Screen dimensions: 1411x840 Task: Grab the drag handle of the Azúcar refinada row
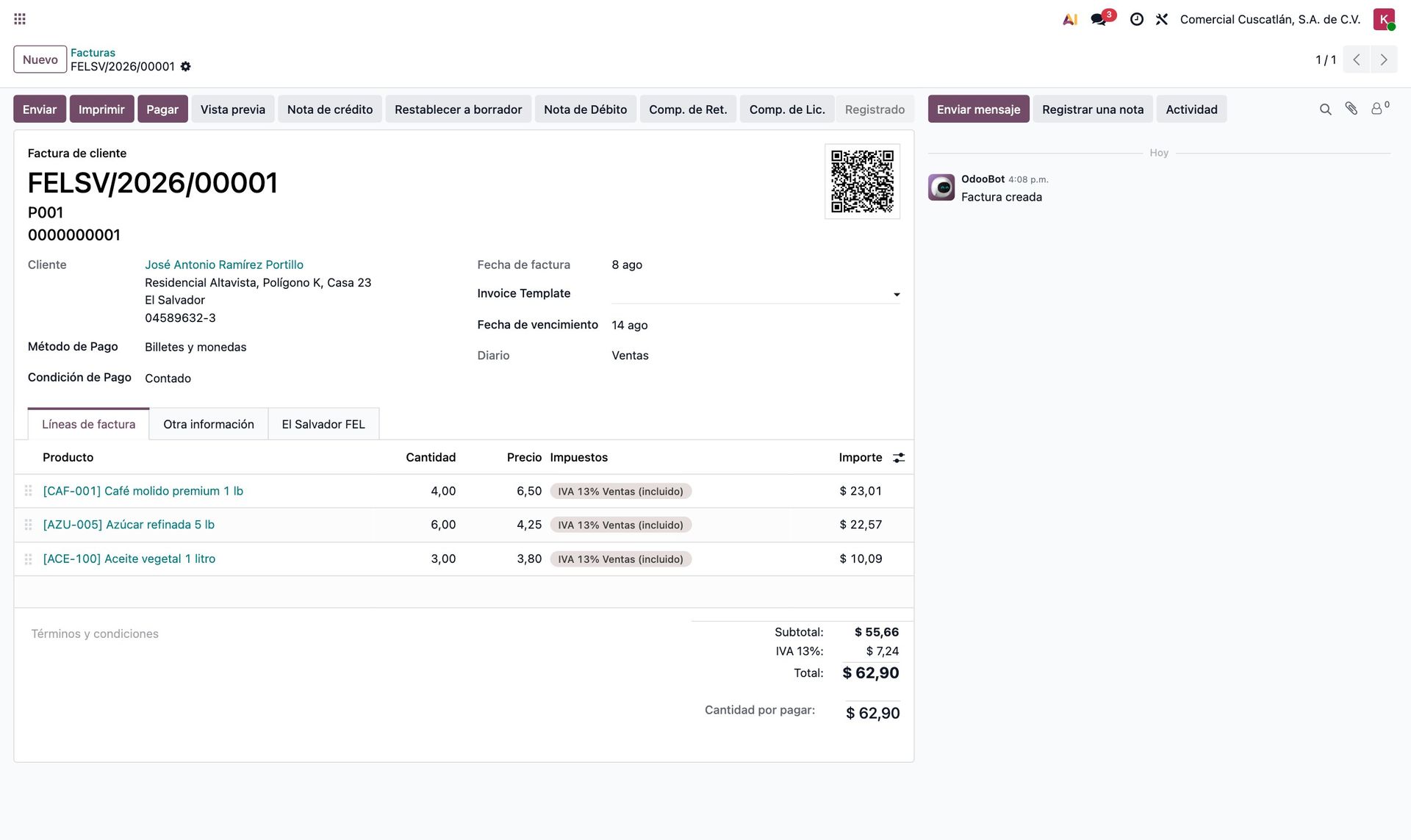(28, 525)
